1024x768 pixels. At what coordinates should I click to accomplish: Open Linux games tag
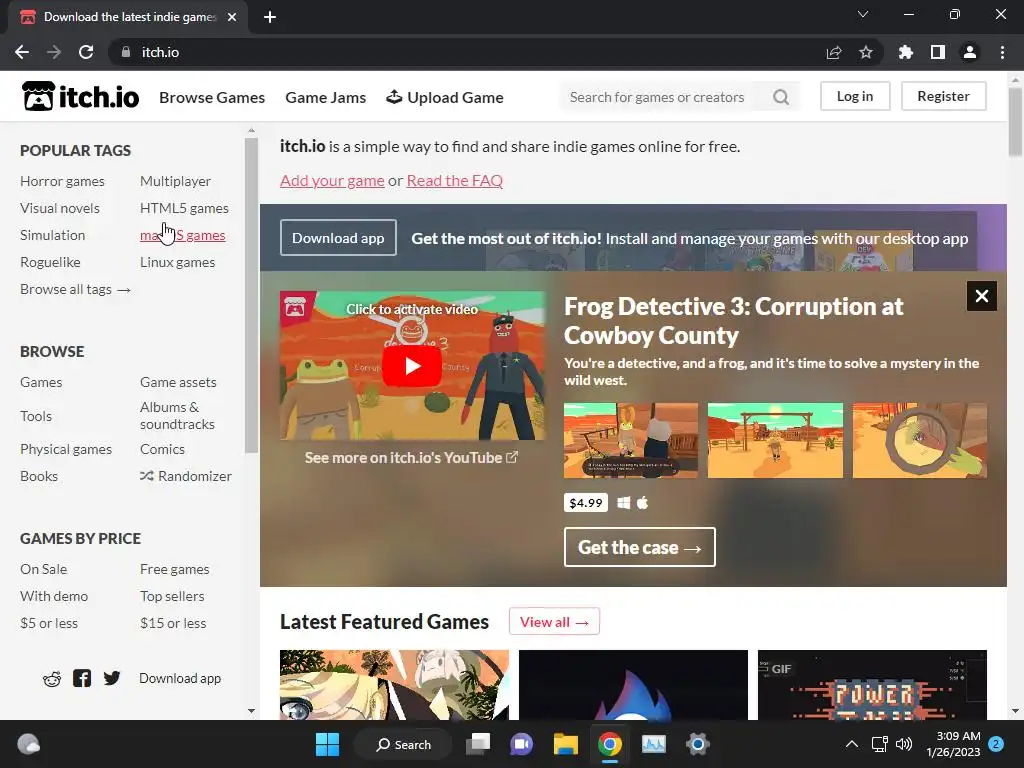click(178, 262)
